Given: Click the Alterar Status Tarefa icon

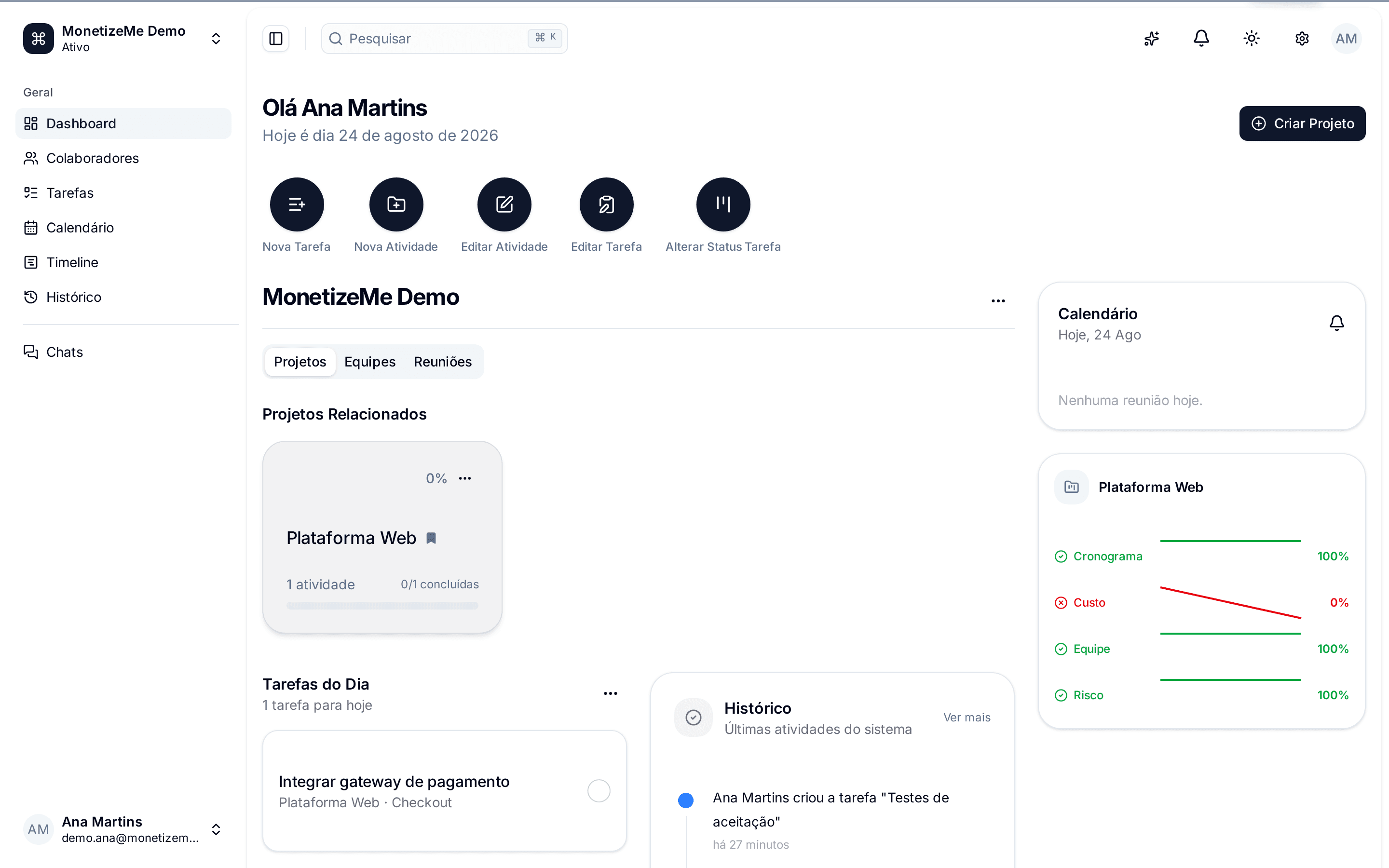Looking at the screenshot, I should (x=723, y=204).
